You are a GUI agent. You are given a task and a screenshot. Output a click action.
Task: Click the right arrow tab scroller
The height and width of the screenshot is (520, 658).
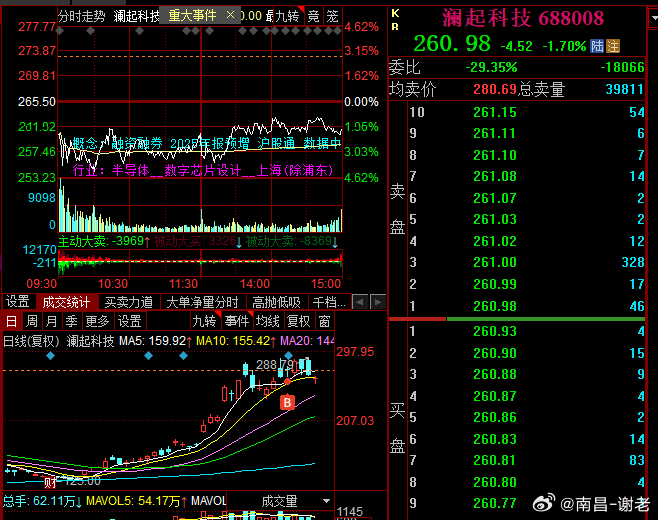pos(378,302)
